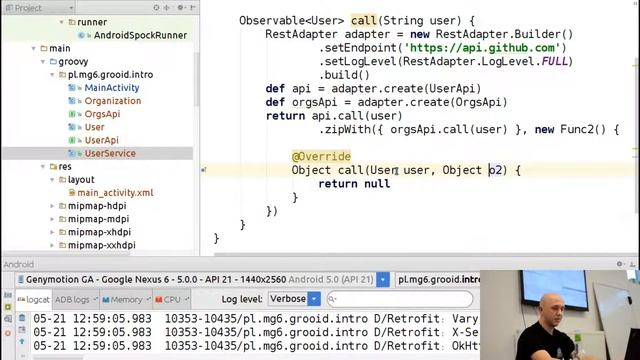Image resolution: width=640 pixels, height=360 pixels.
Task: Click the project tree vertical scrollbar
Action: (197, 80)
